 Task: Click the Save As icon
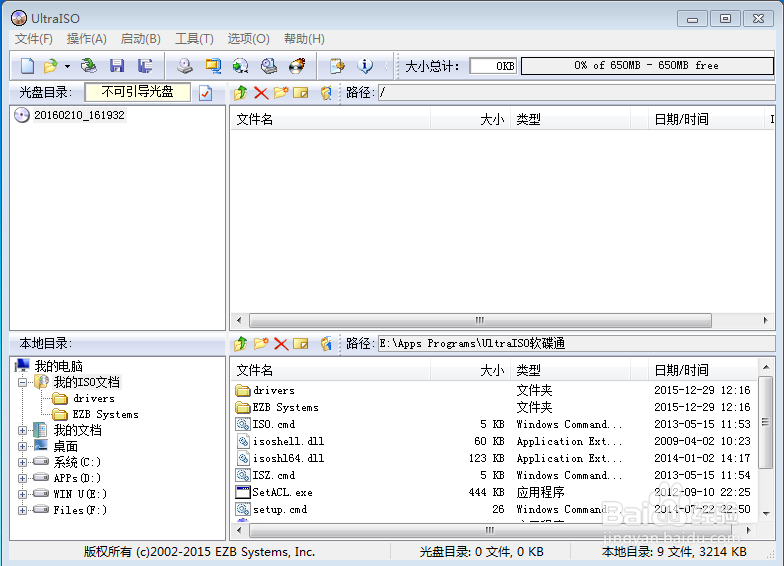(145, 66)
